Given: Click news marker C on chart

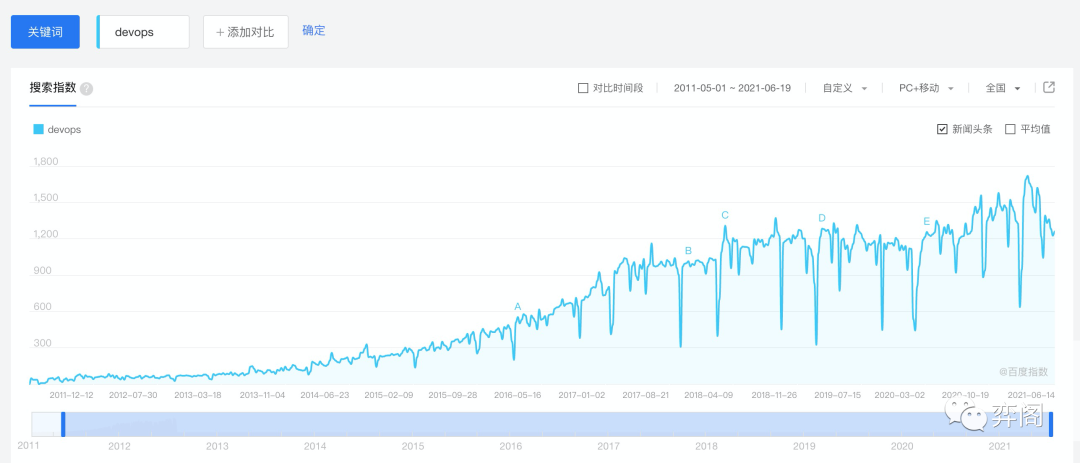Looking at the screenshot, I should pyautogui.click(x=725, y=215).
